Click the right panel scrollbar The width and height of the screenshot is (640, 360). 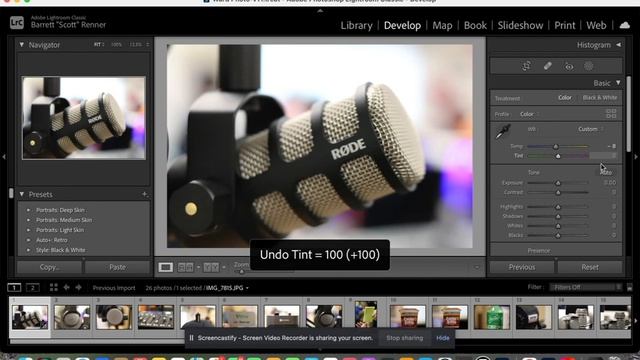click(x=629, y=113)
